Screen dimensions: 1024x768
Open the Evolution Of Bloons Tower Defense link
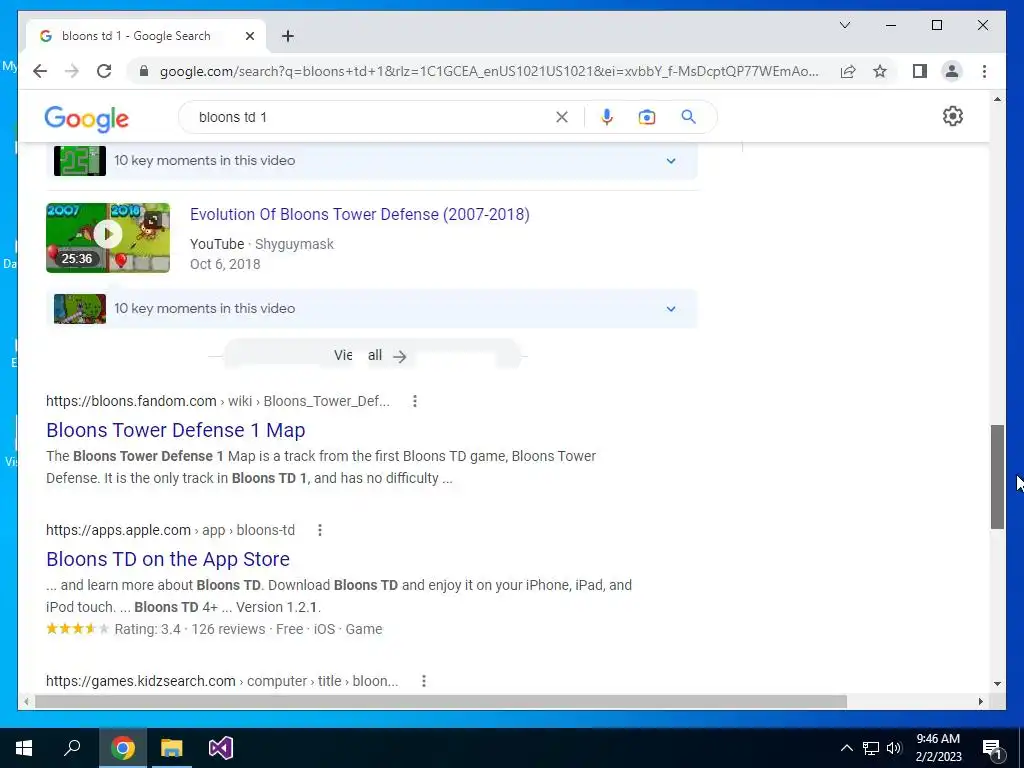360,214
